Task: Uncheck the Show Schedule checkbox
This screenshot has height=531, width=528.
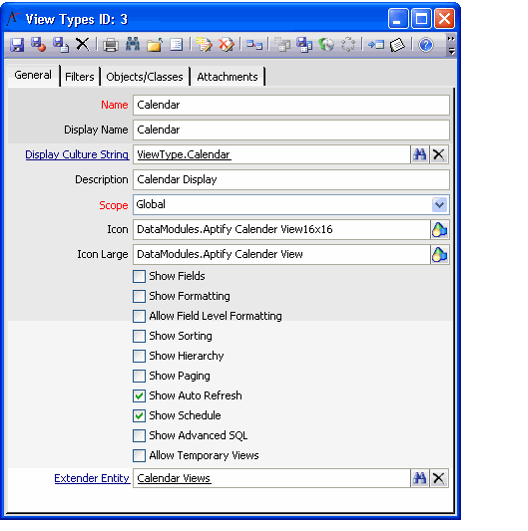Action: pos(139,416)
